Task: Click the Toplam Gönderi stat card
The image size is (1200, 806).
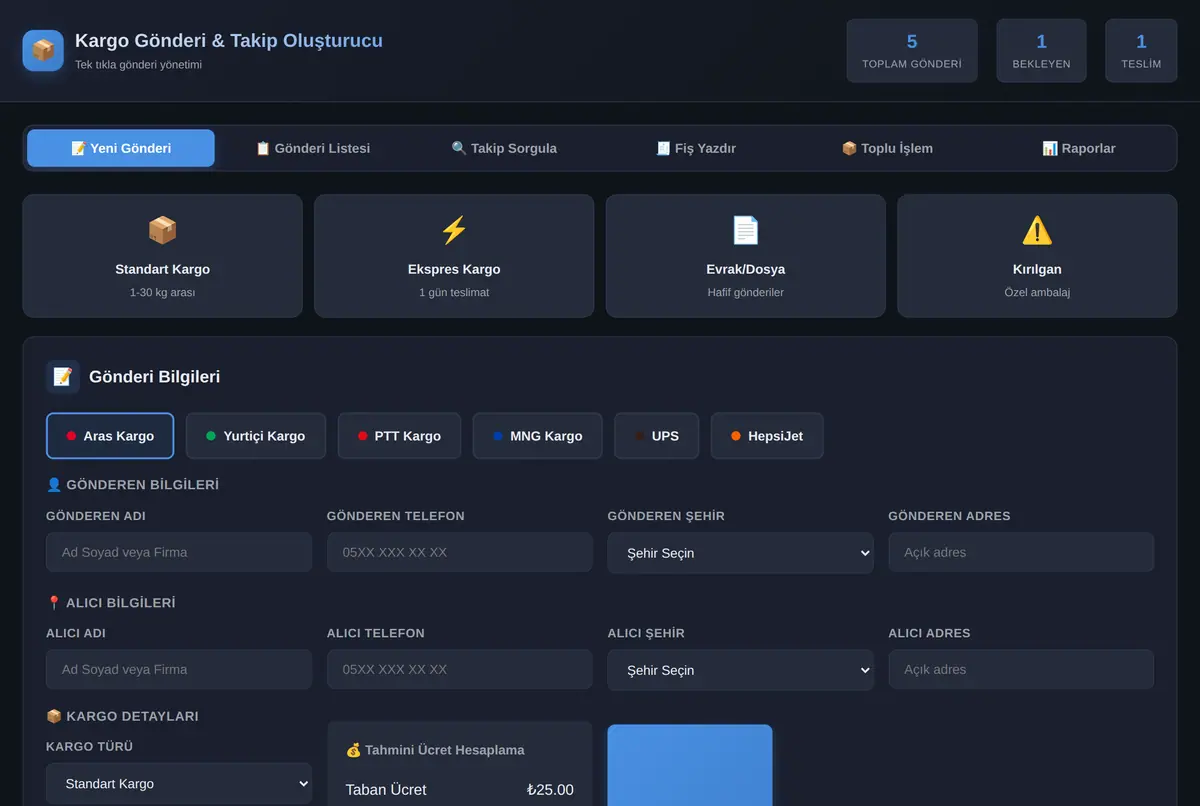Action: 912,50
